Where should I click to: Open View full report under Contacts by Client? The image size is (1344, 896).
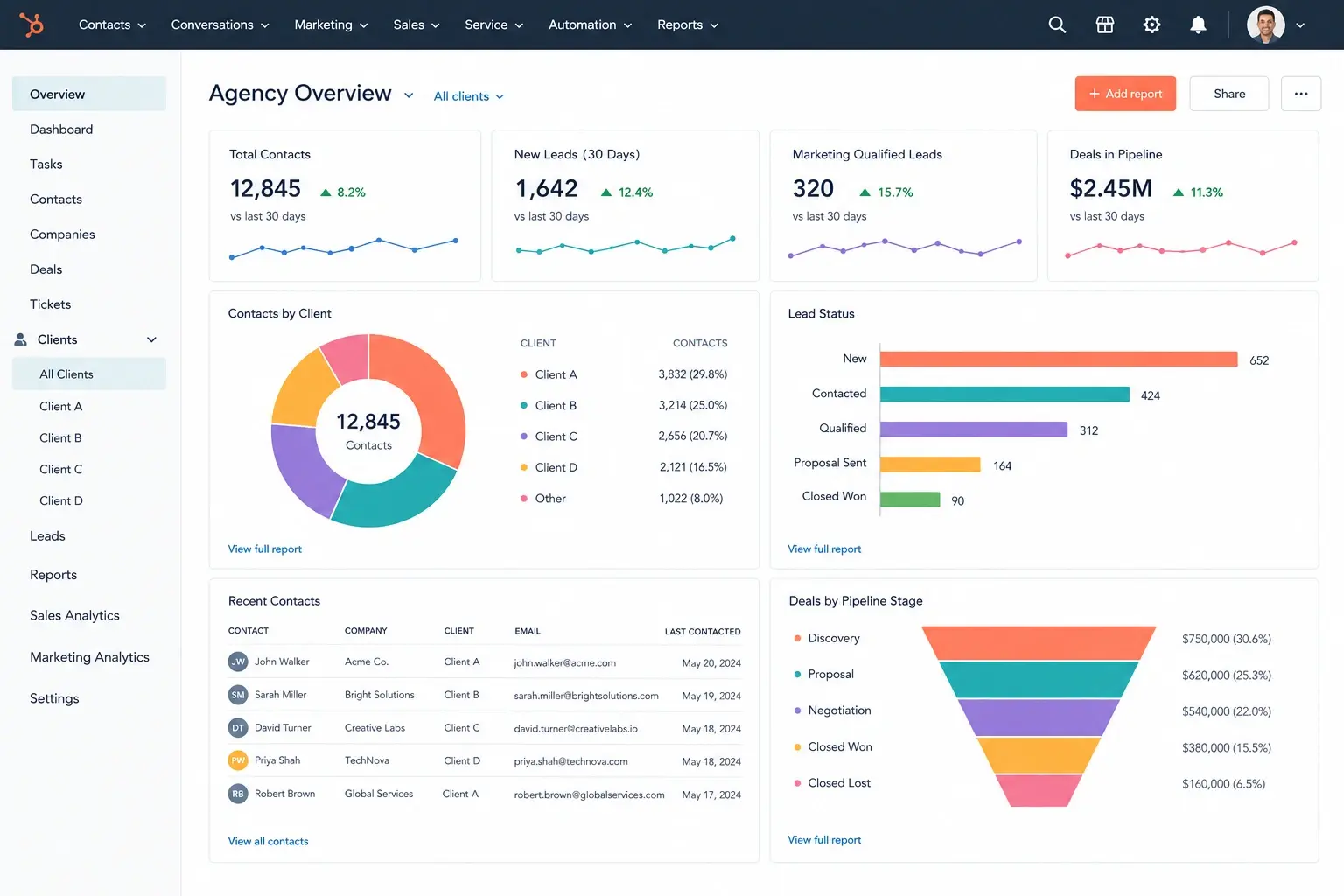point(265,549)
